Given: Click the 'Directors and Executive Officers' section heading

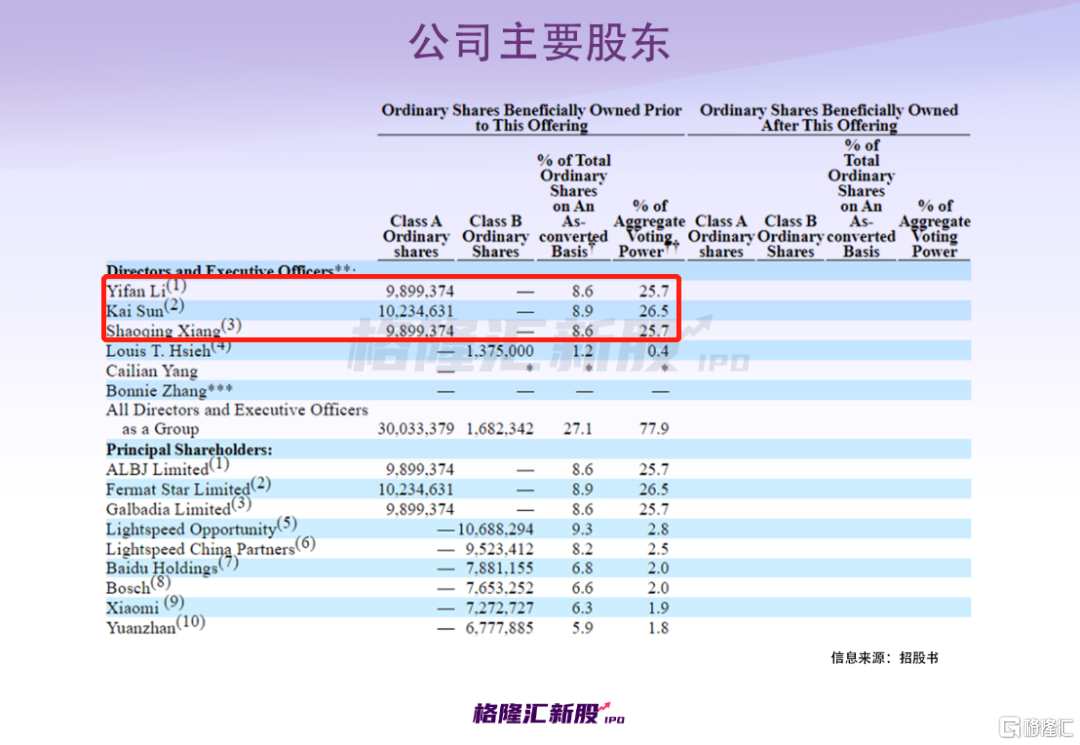Looking at the screenshot, I should [x=230, y=271].
